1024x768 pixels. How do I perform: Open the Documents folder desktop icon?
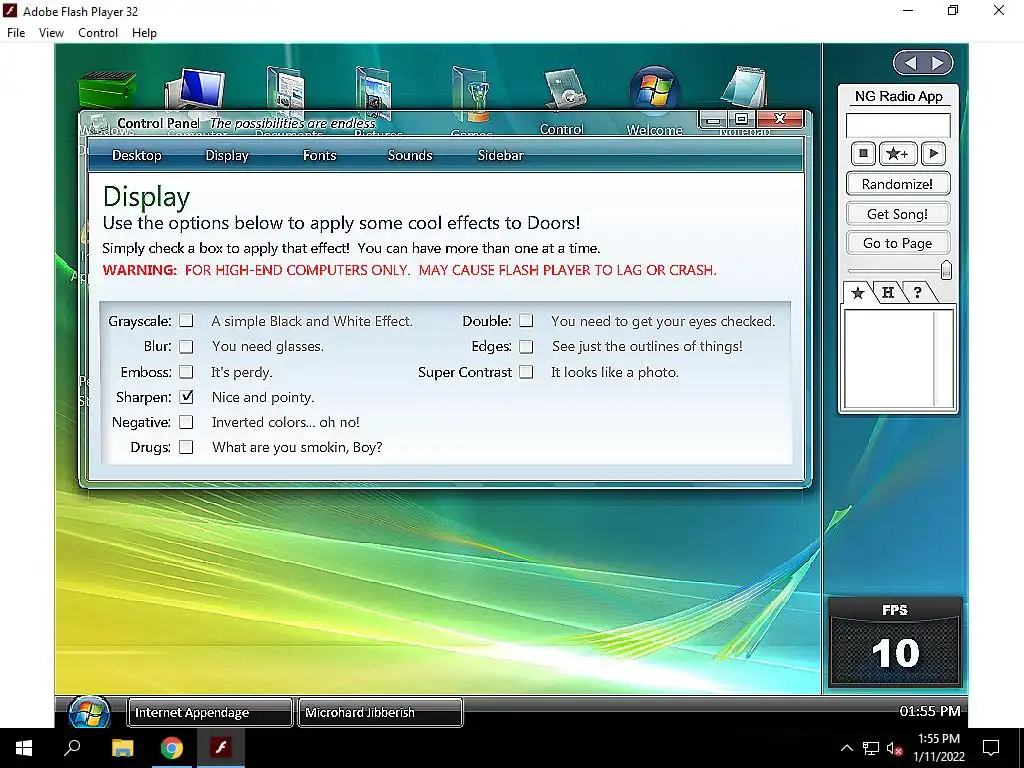[x=286, y=90]
